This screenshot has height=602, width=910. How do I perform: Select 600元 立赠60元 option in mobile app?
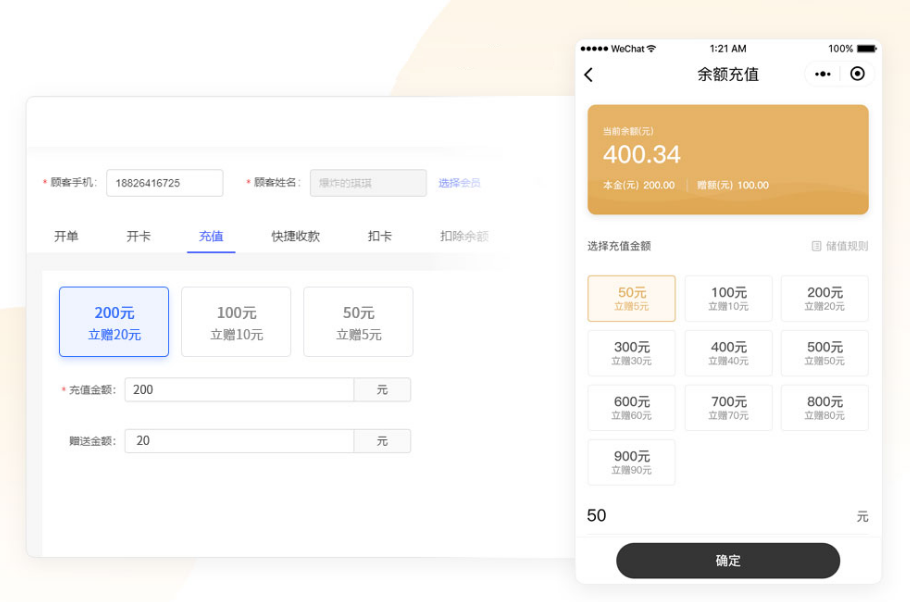click(x=631, y=408)
